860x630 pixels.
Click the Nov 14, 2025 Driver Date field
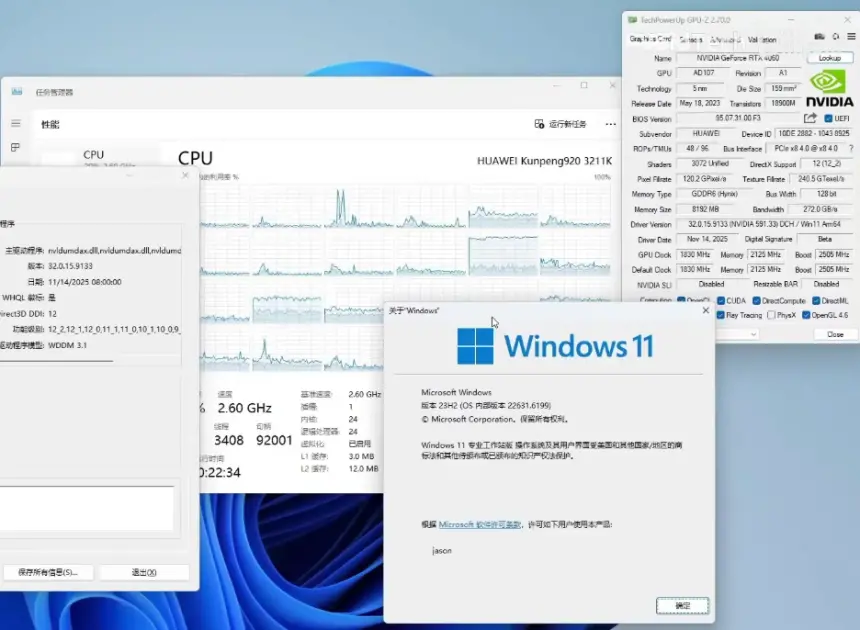click(707, 239)
